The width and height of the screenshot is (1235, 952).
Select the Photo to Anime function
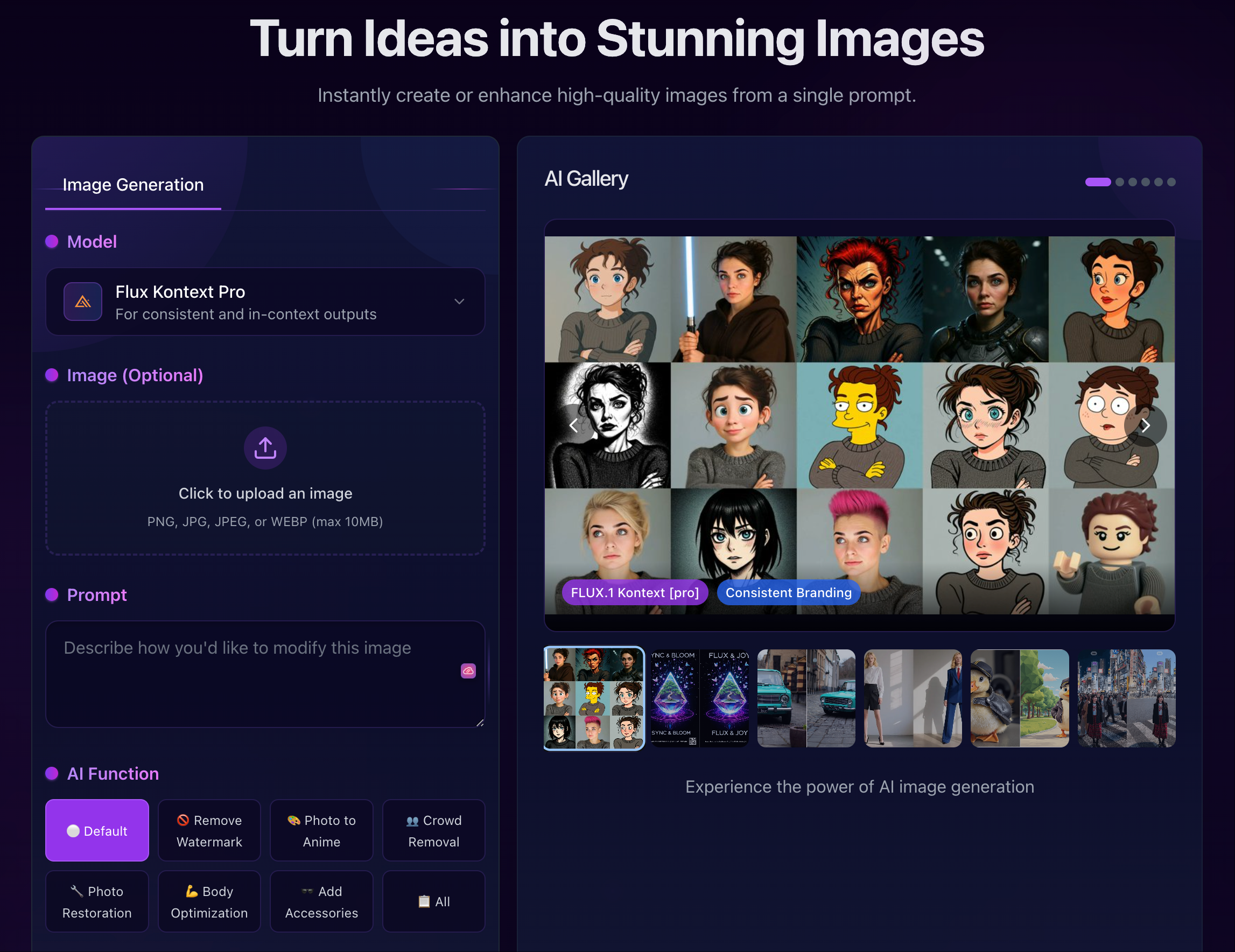322,830
